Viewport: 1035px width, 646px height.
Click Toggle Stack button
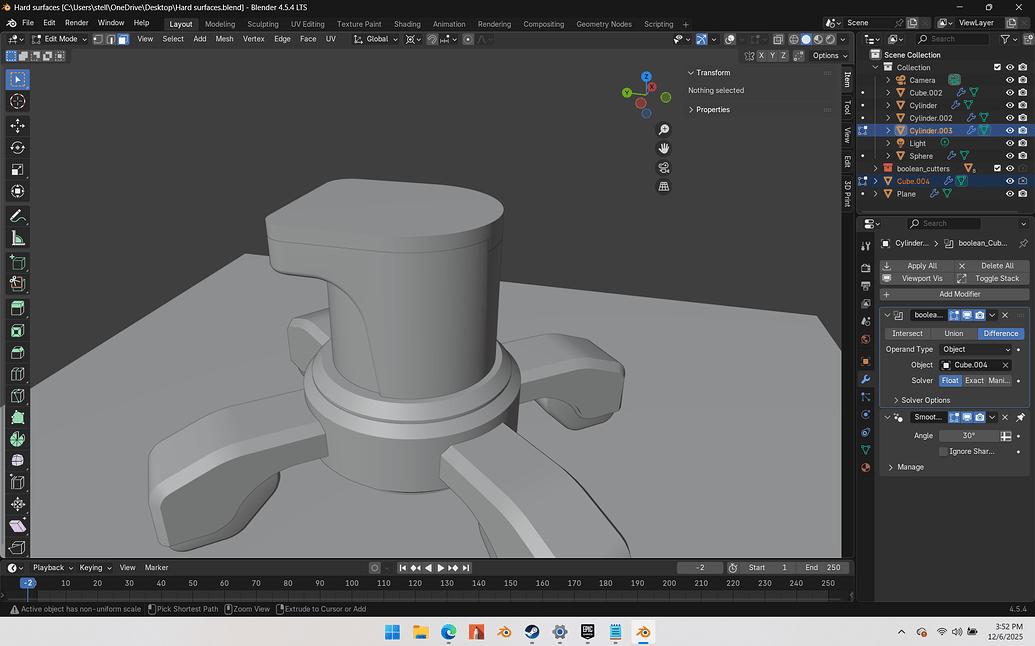tap(991, 278)
